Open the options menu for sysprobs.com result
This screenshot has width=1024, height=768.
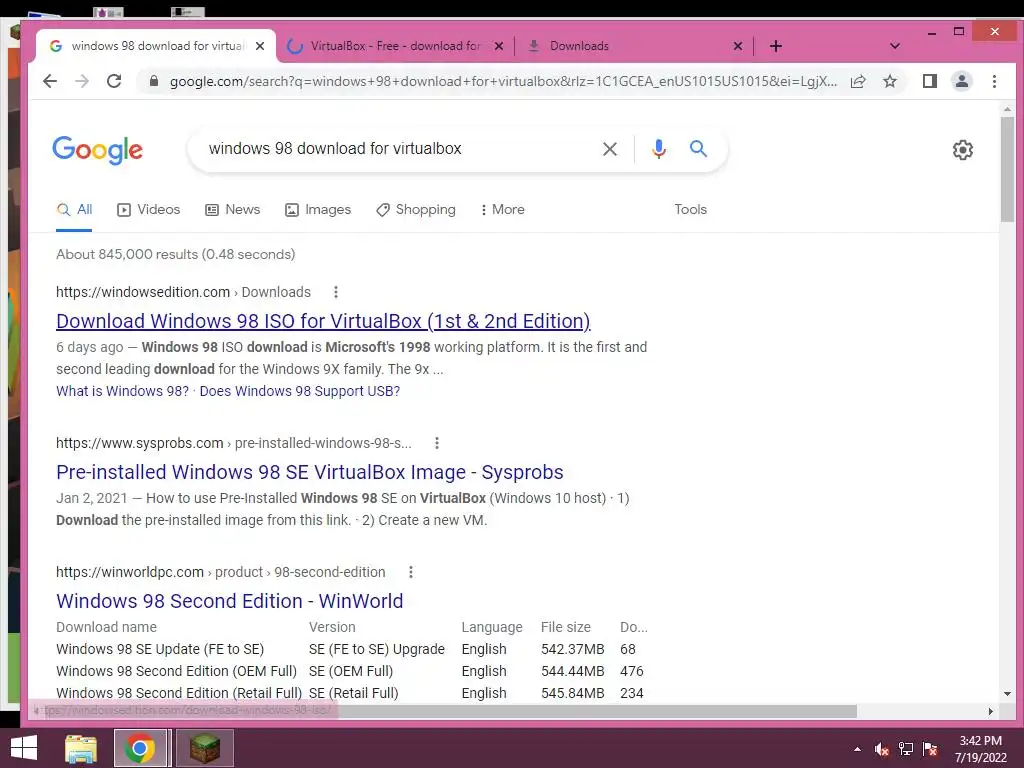pyautogui.click(x=437, y=443)
